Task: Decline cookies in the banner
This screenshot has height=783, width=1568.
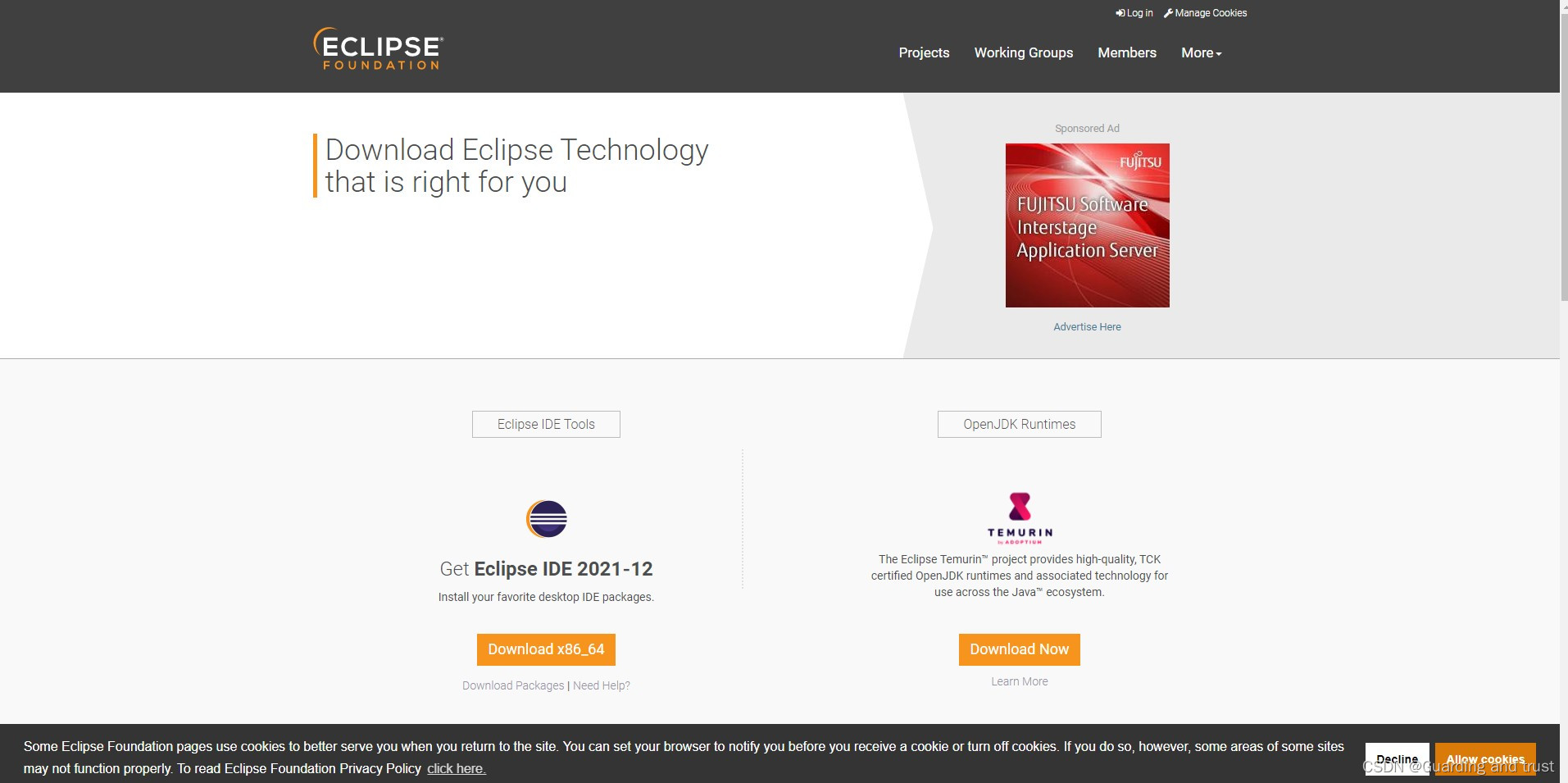Action: point(1398,759)
